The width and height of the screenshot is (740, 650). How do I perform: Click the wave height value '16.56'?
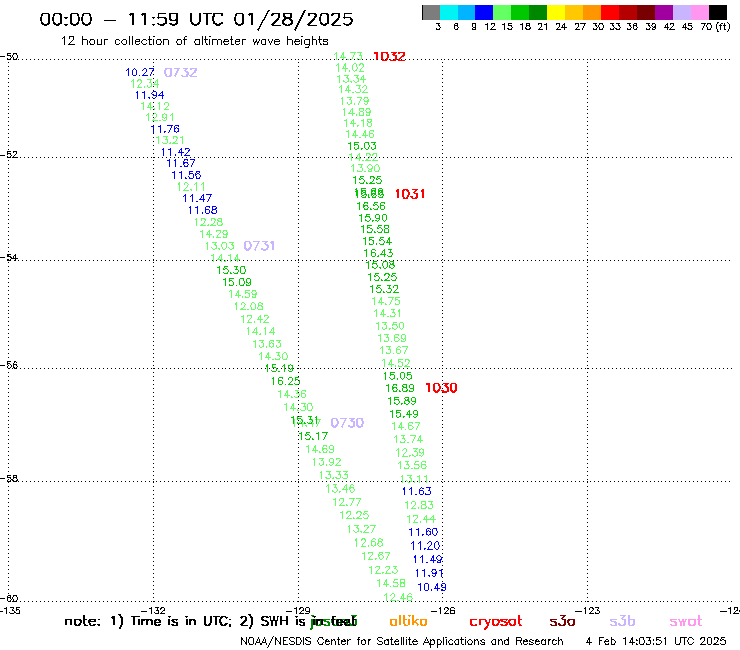371,206
